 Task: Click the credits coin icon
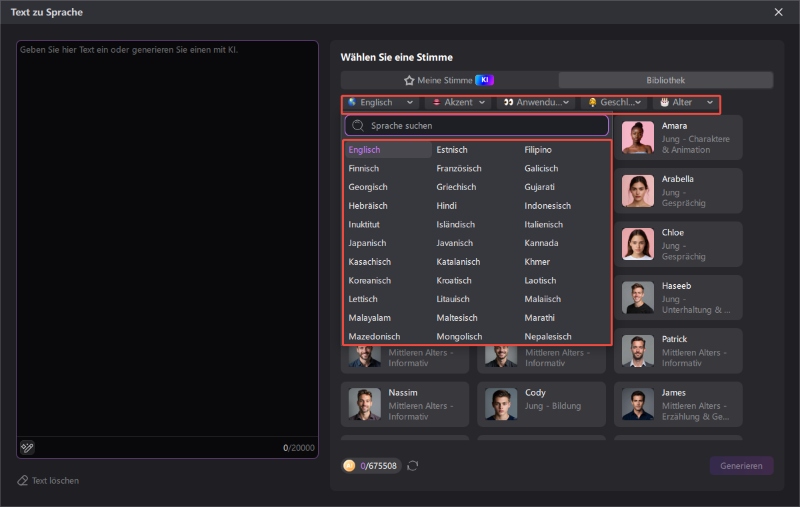[x=349, y=466]
